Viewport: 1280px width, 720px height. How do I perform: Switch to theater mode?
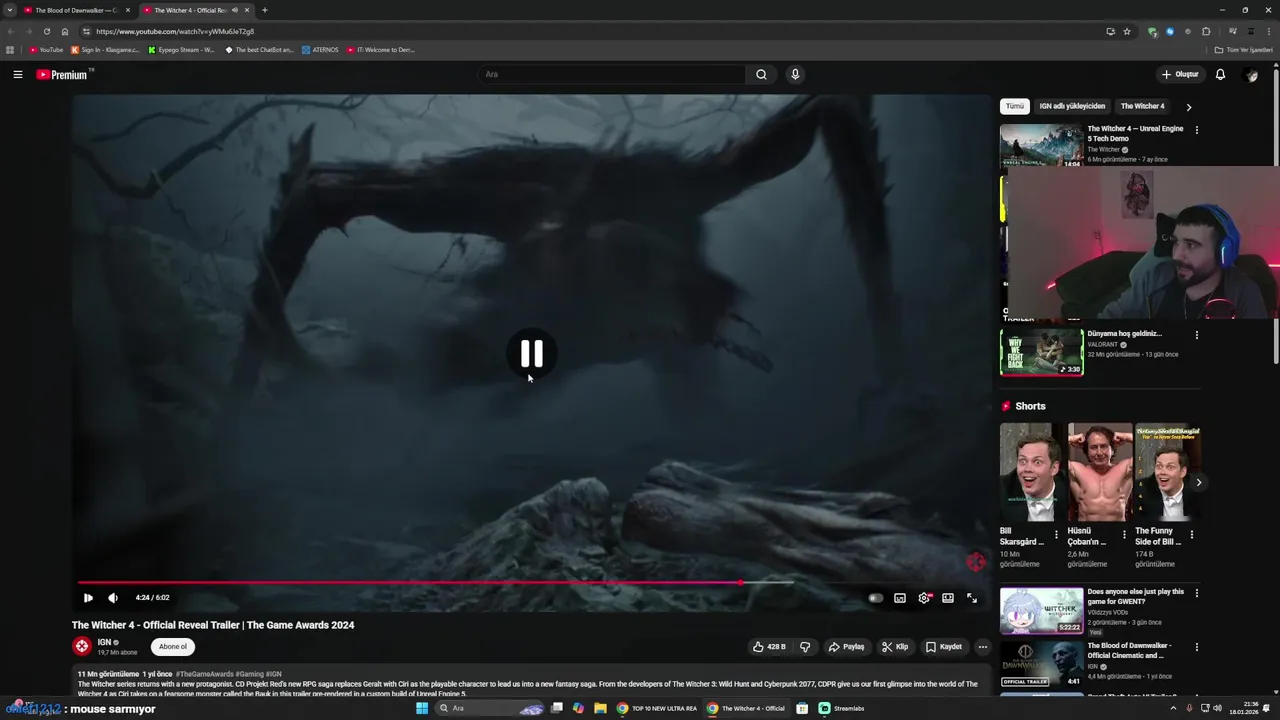pos(948,598)
